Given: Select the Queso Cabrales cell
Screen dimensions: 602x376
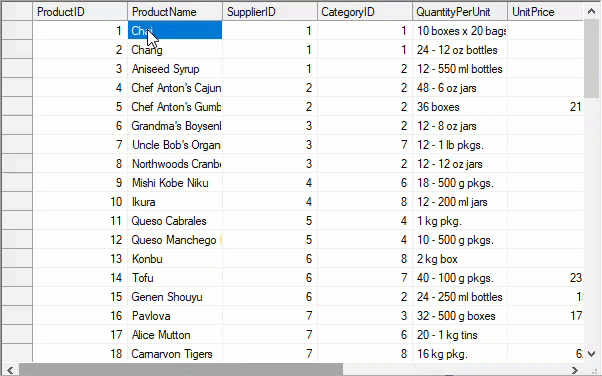Looking at the screenshot, I should pos(175,220).
